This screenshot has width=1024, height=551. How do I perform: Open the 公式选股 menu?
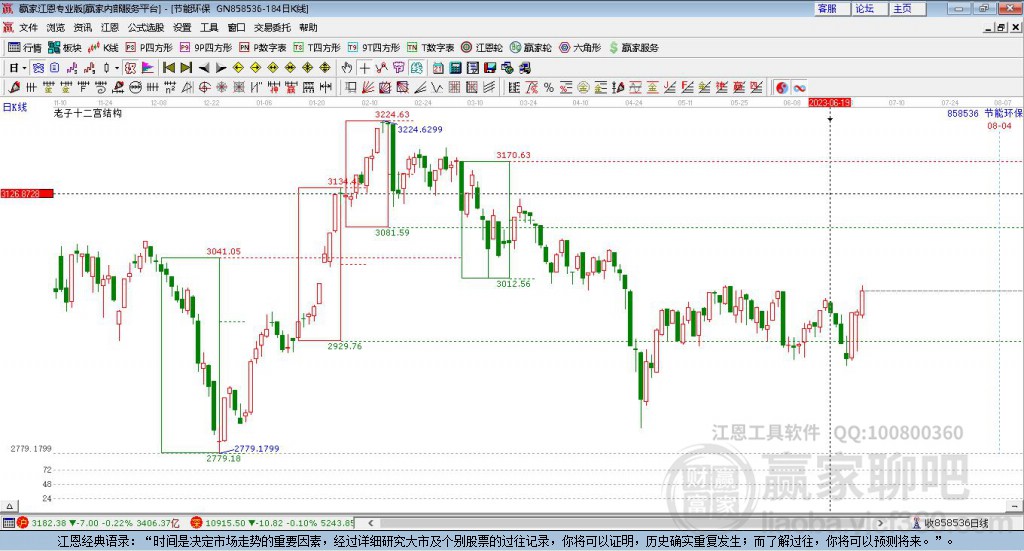click(x=146, y=27)
